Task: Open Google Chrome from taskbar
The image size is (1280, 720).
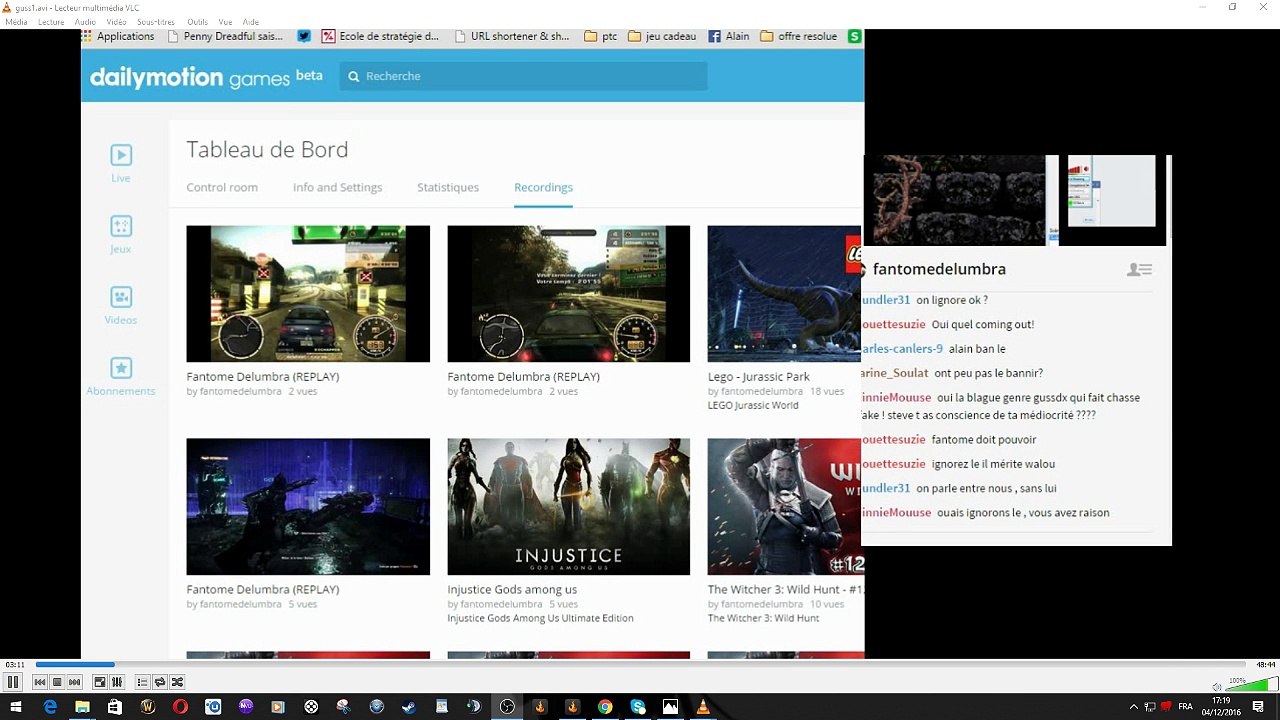Action: pos(605,707)
